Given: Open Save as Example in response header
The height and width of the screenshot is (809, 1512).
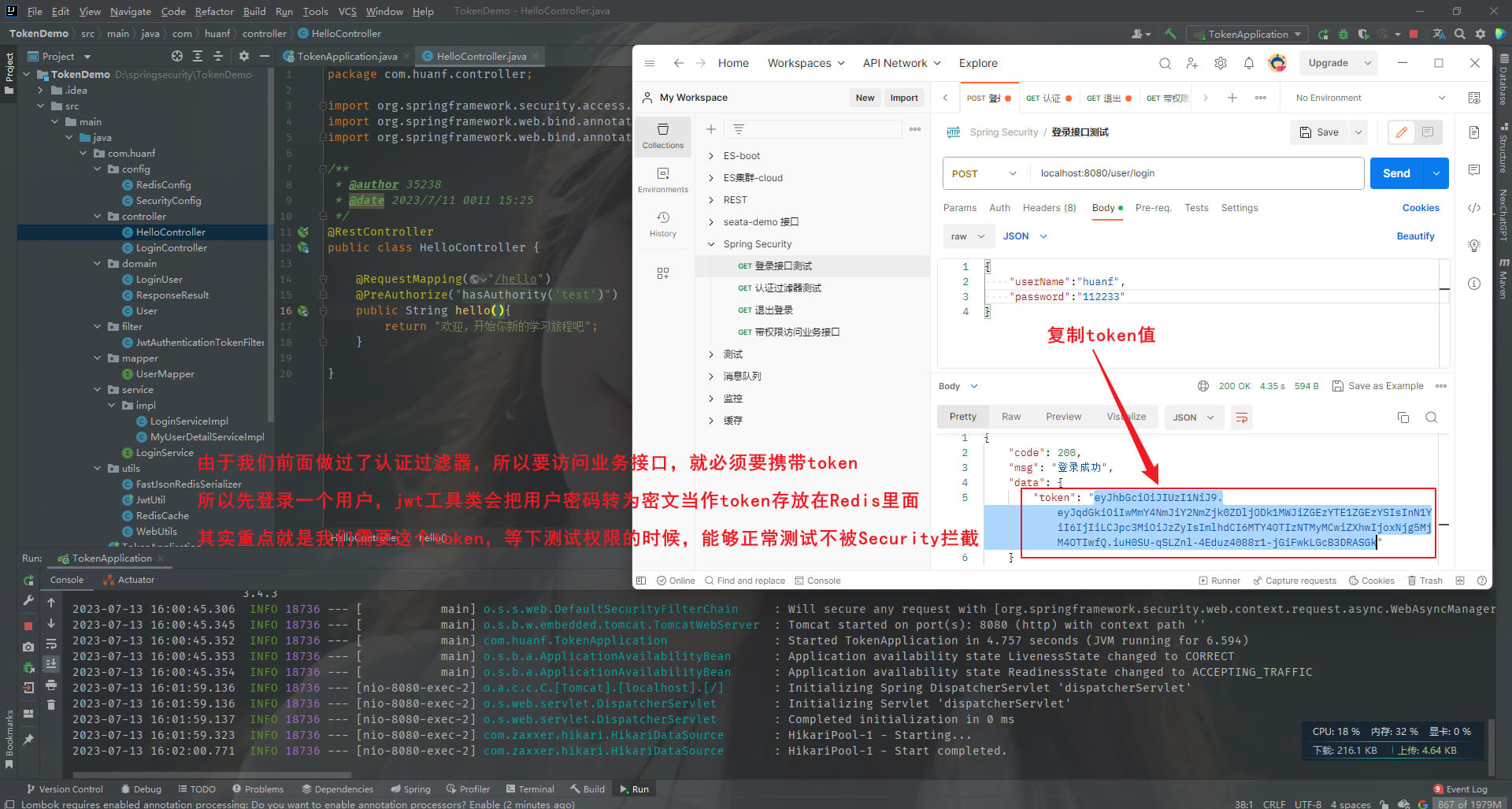Looking at the screenshot, I should pyautogui.click(x=1378, y=386).
